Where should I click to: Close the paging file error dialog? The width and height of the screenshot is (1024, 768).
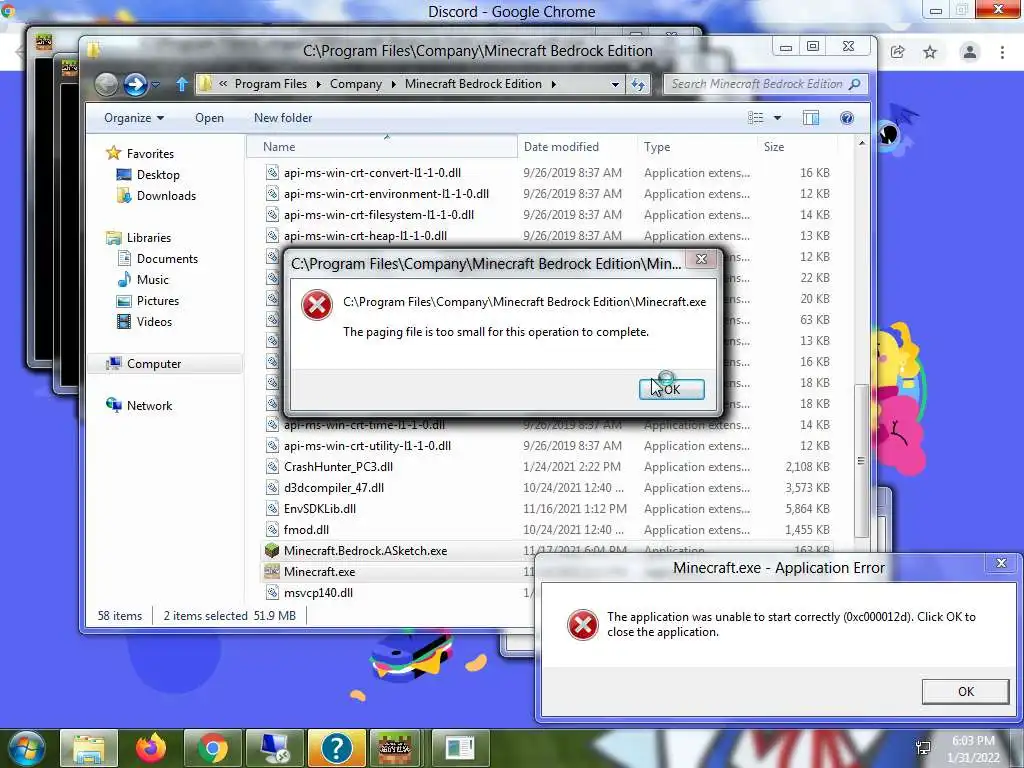tap(701, 259)
